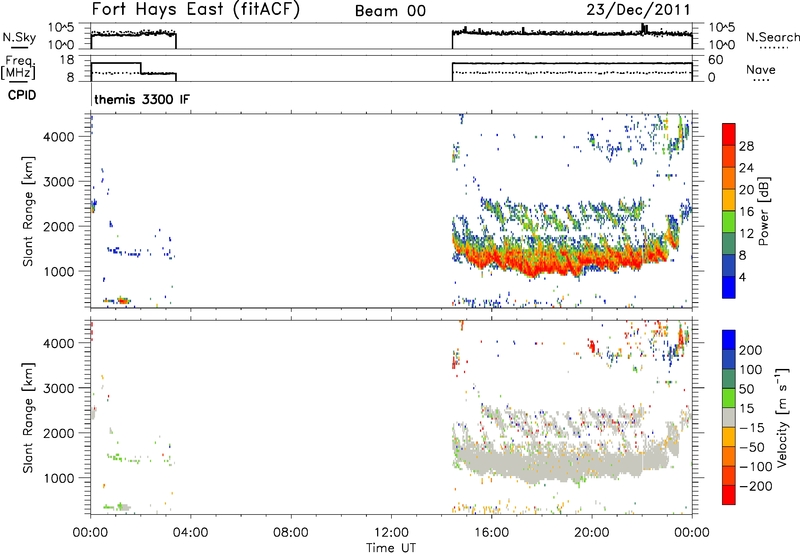Select the '4000' tick of the velocity panel
This screenshot has width=800, height=554.
tap(59, 343)
